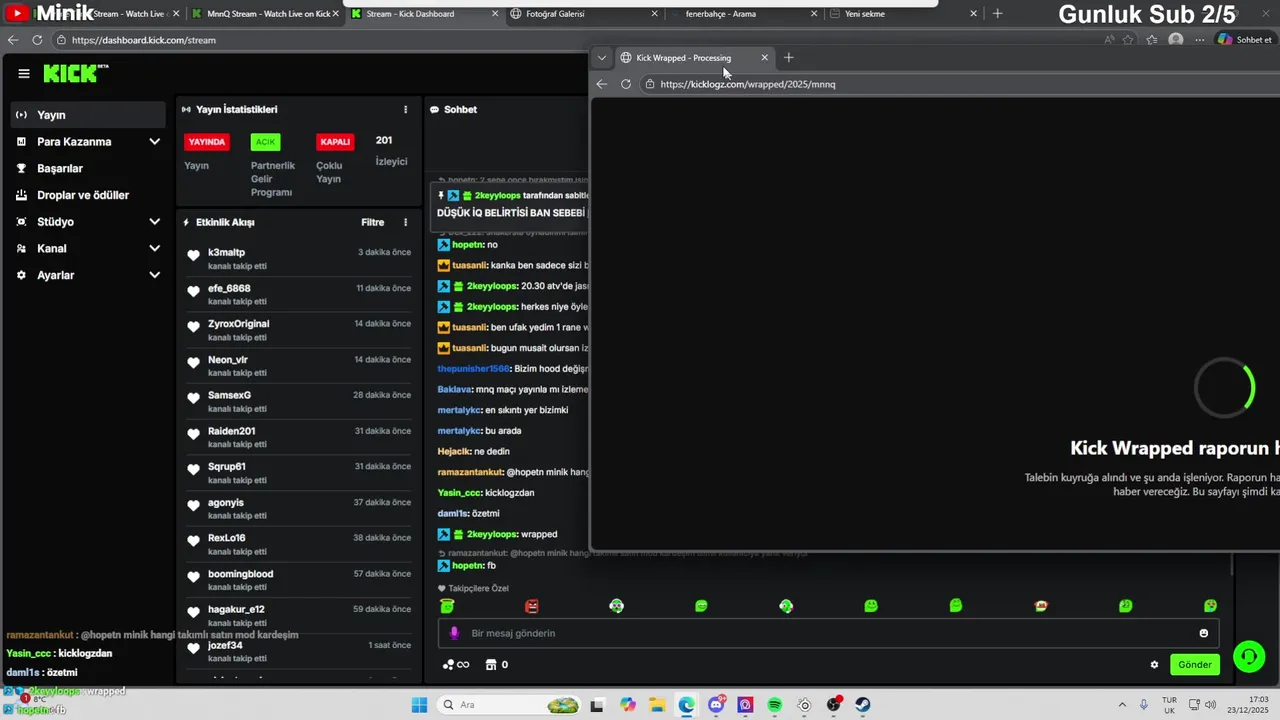Click microphone icon in message field
This screenshot has height=720, width=1280.
tap(454, 633)
